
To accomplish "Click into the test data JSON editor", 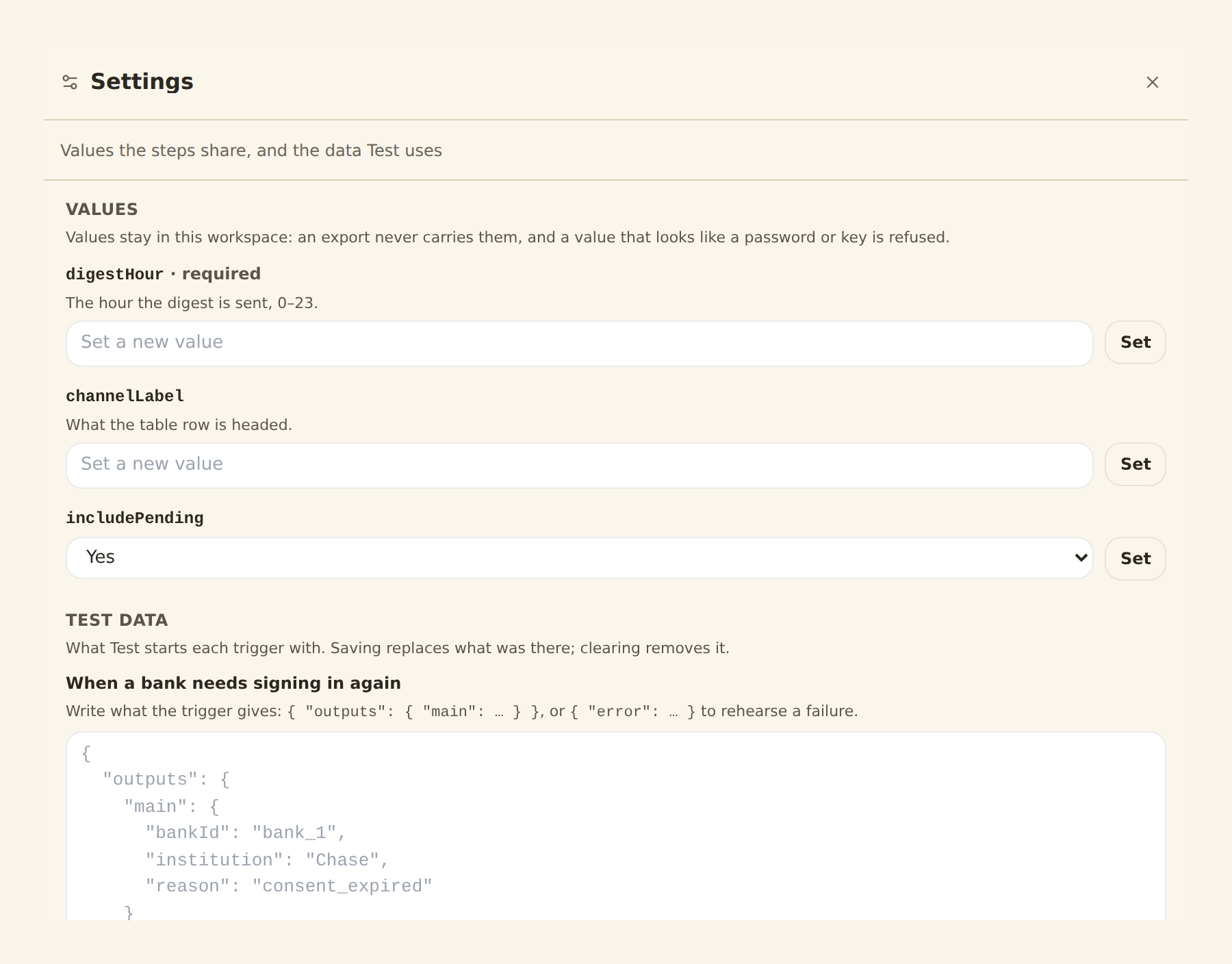I will click(615, 826).
